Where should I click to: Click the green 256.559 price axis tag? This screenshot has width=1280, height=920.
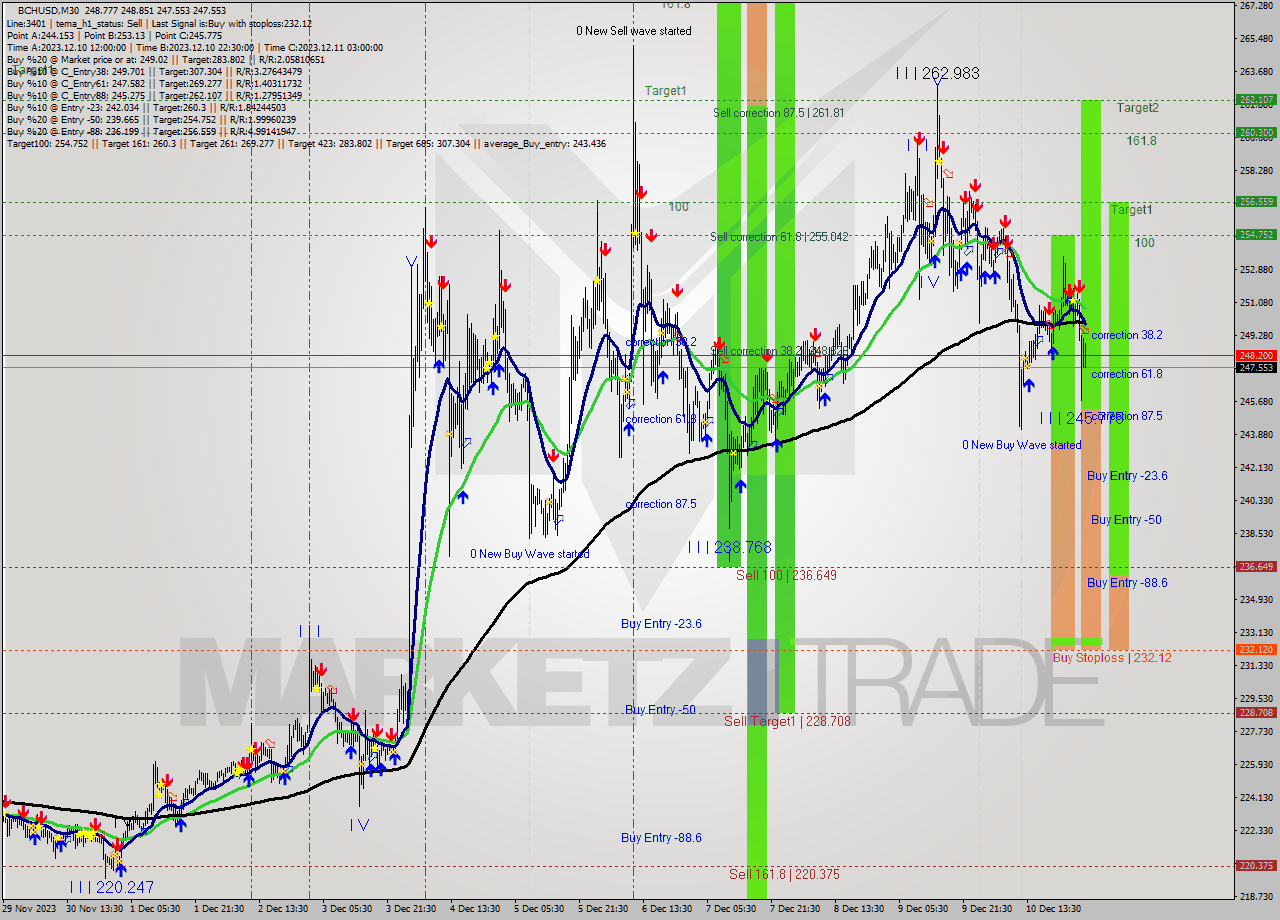click(1256, 201)
